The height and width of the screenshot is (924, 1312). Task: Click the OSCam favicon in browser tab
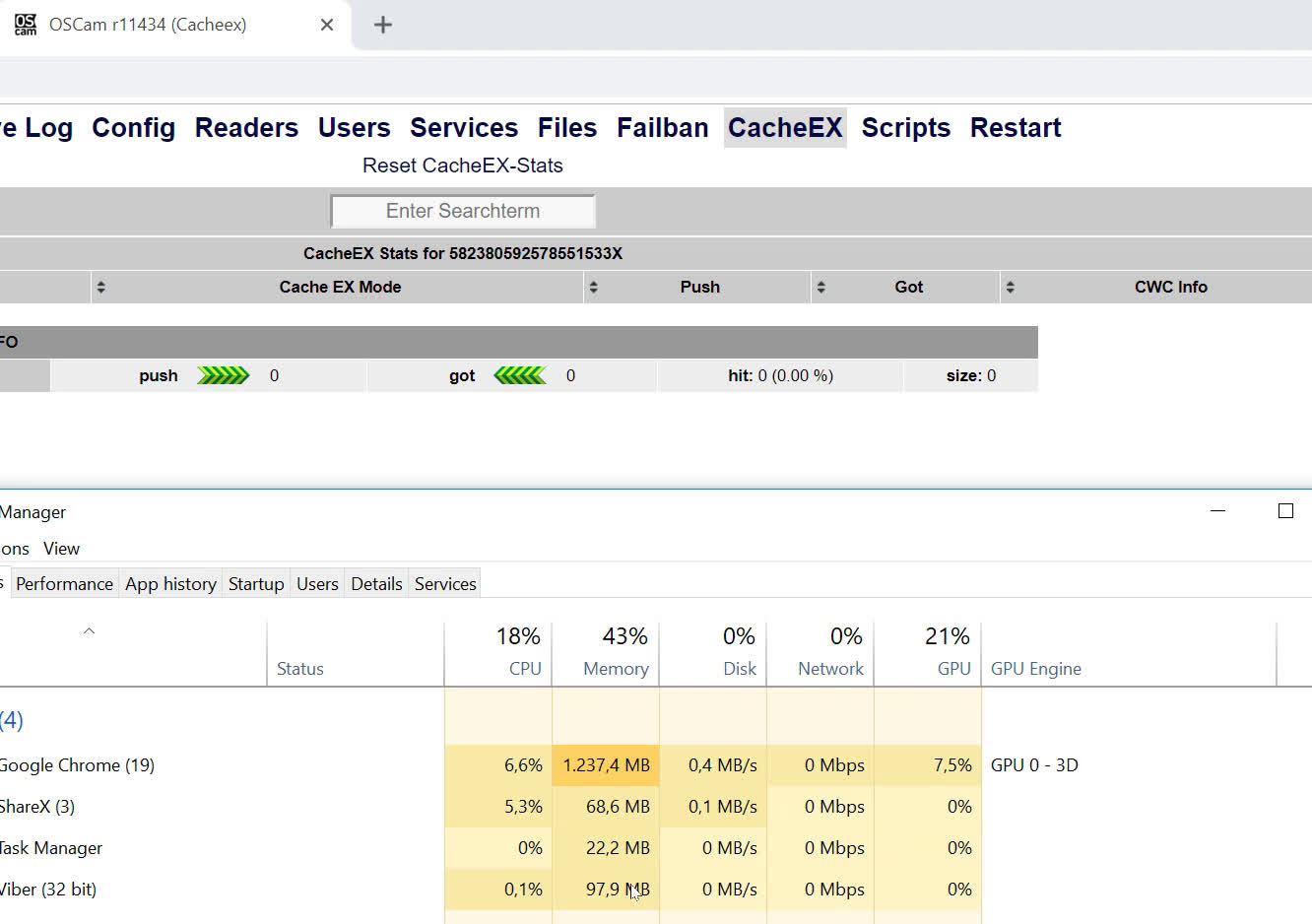click(26, 25)
